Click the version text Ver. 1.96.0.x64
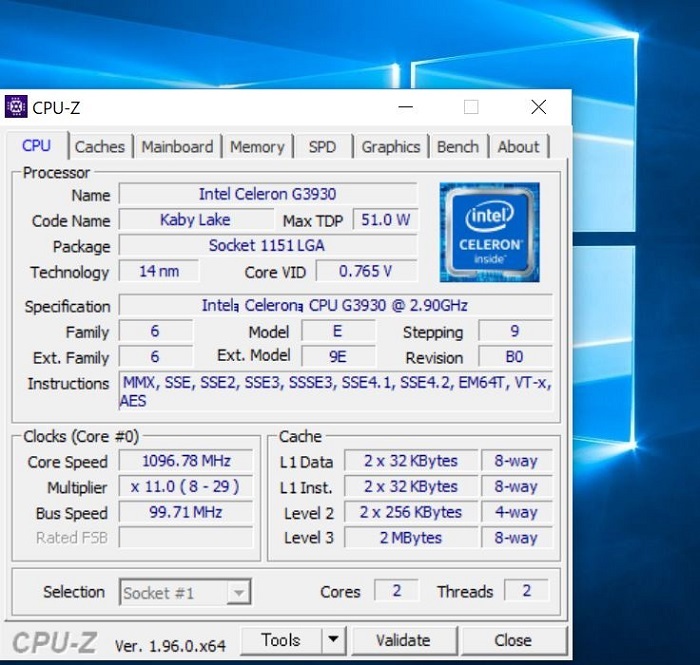700x665 pixels. pyautogui.click(x=170, y=646)
